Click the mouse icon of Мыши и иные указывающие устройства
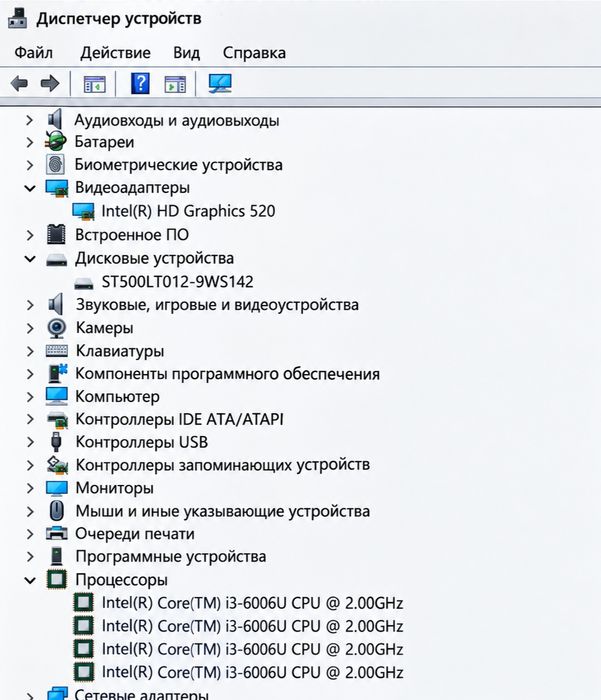This screenshot has height=700, width=601. [x=57, y=510]
